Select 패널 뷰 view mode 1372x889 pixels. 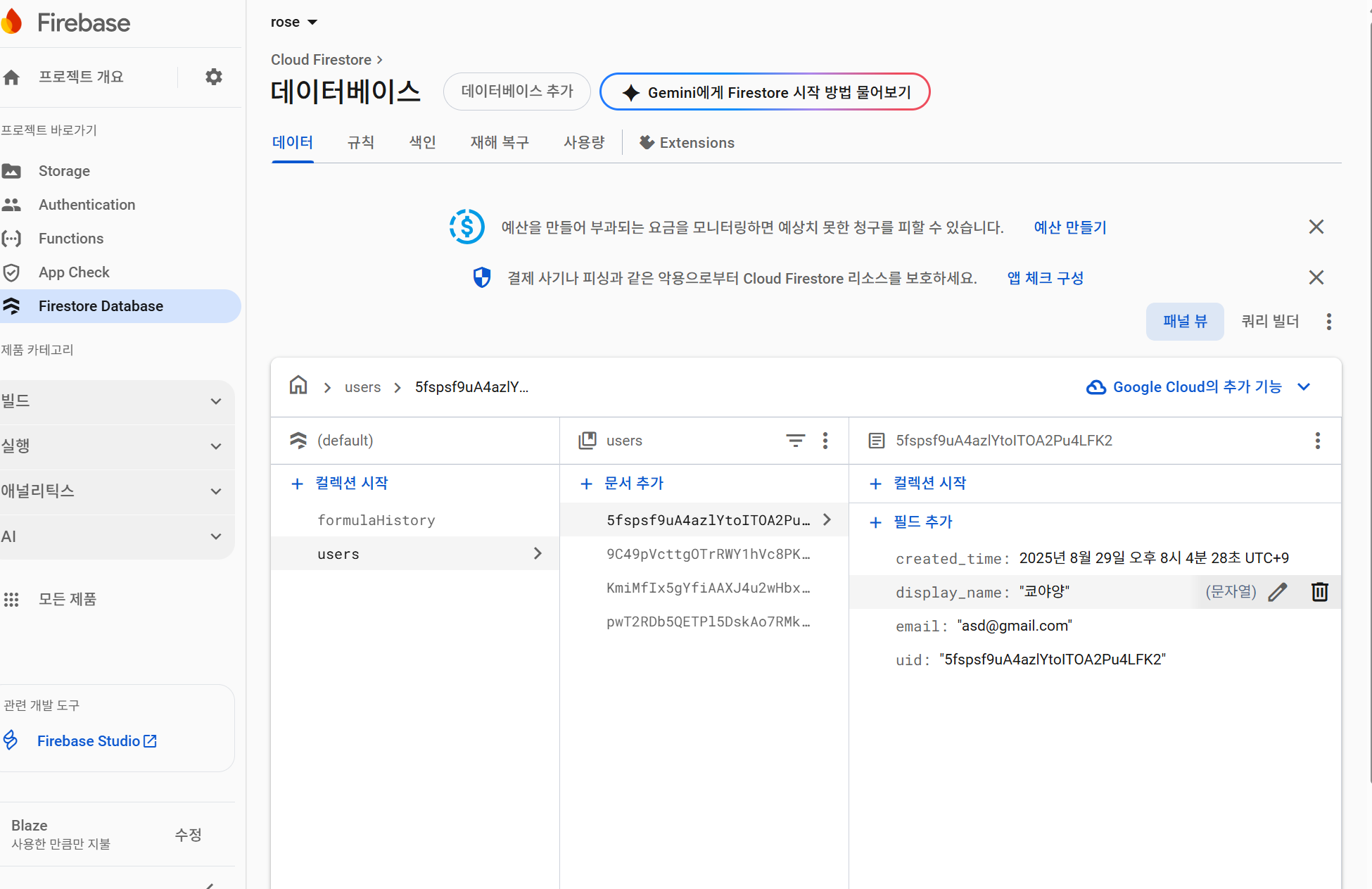1185,322
